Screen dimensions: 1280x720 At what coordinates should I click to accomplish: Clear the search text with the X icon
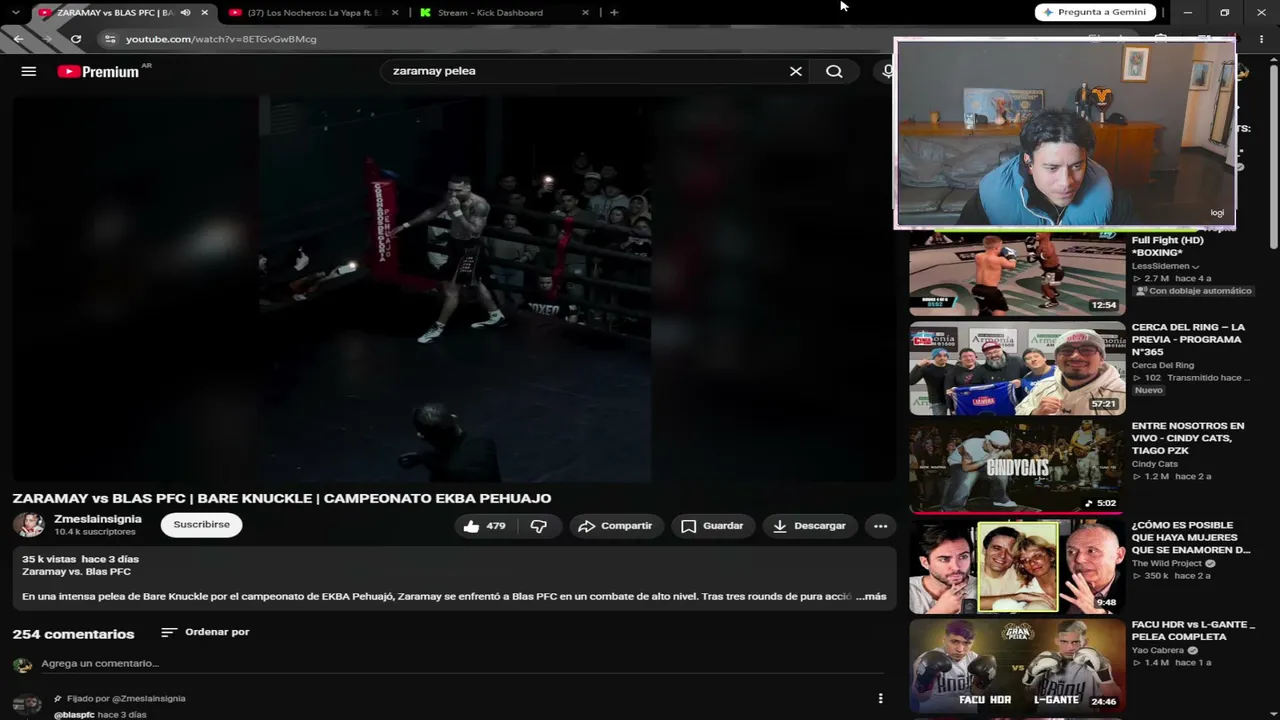[x=796, y=71]
